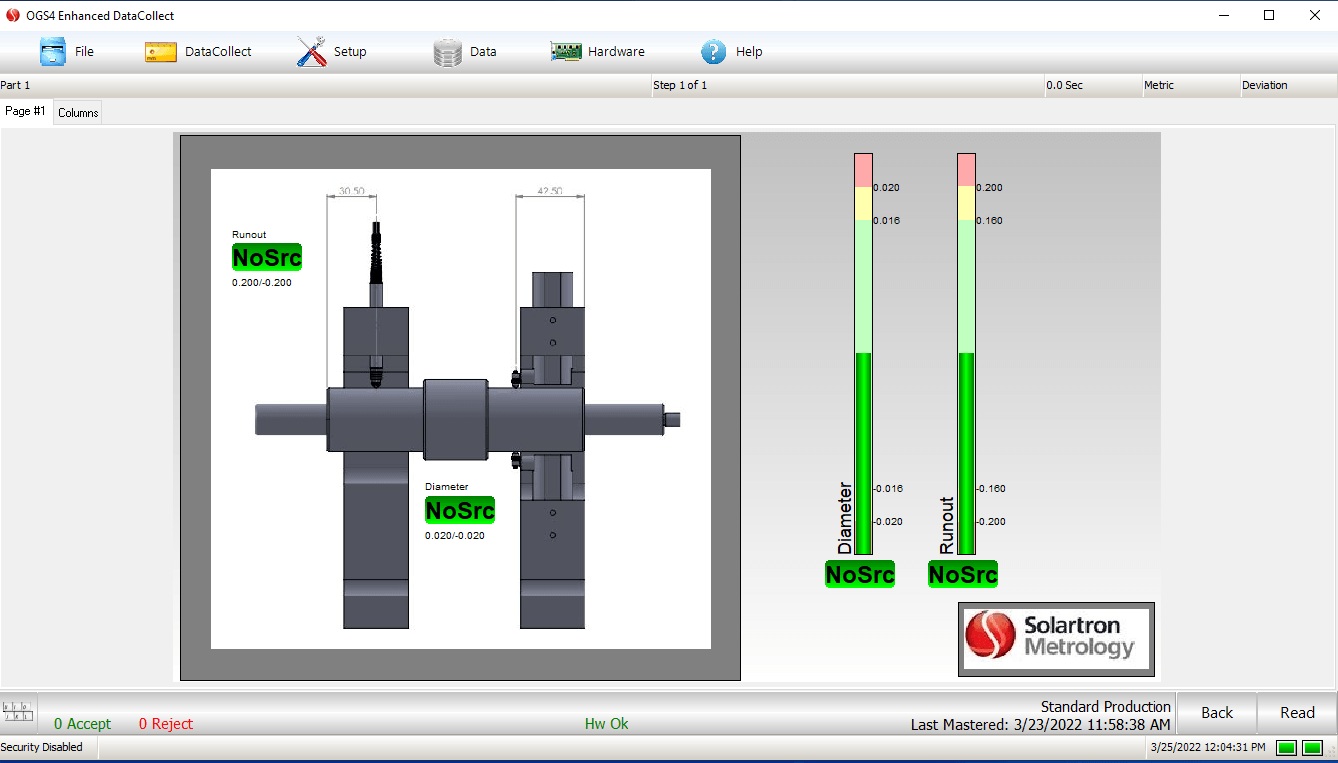Image resolution: width=1338 pixels, height=763 pixels.
Task: Click the Diameter NoSrc readout on diagram
Action: point(460,510)
